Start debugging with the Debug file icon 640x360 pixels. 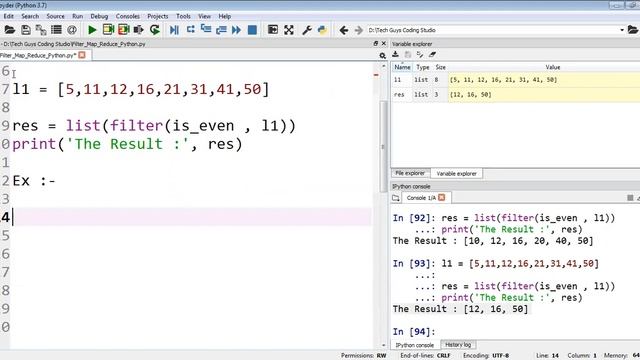coord(174,30)
